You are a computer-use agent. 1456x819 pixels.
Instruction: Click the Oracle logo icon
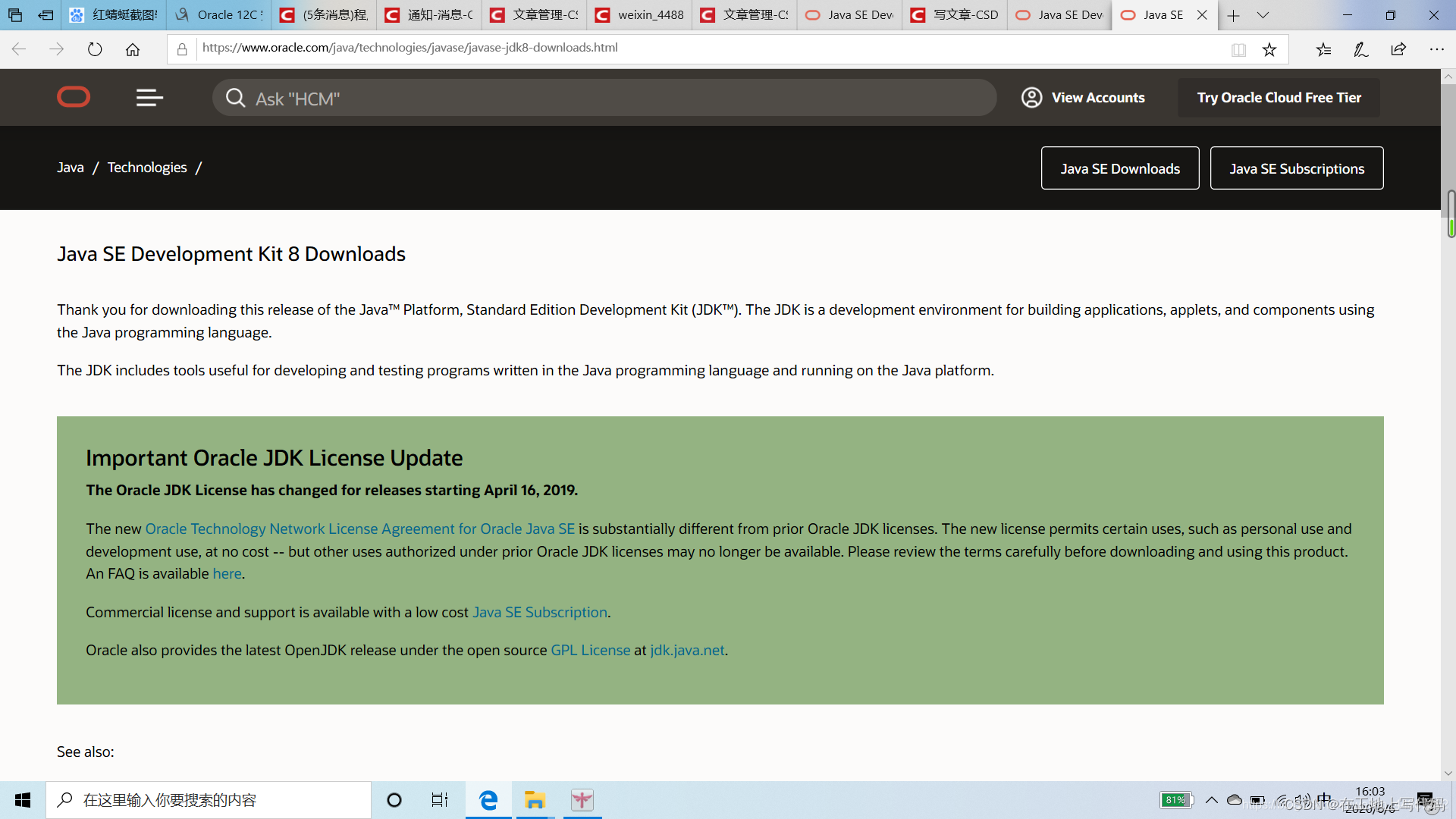pos(74,97)
